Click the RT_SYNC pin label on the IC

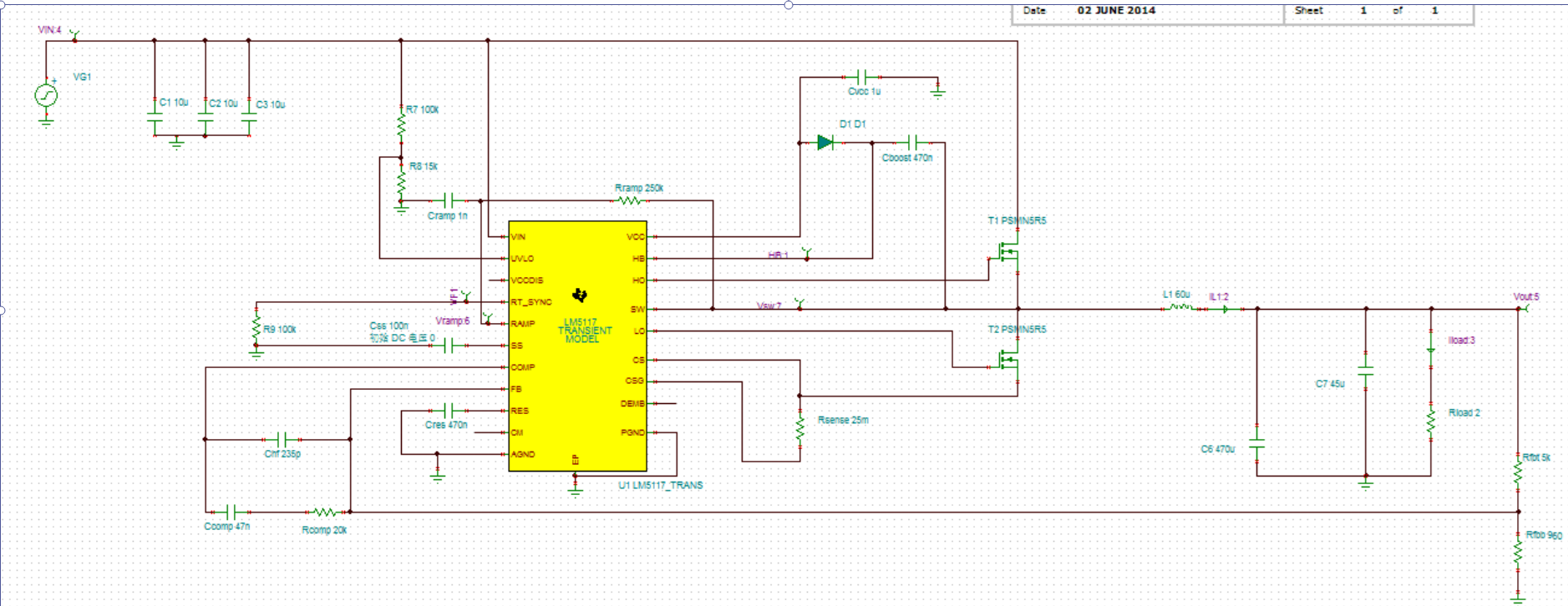(x=531, y=302)
